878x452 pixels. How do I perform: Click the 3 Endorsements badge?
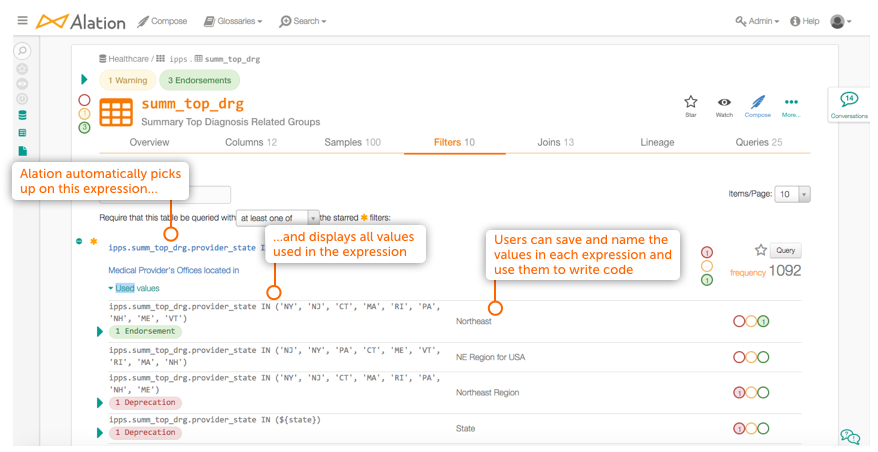[199, 80]
